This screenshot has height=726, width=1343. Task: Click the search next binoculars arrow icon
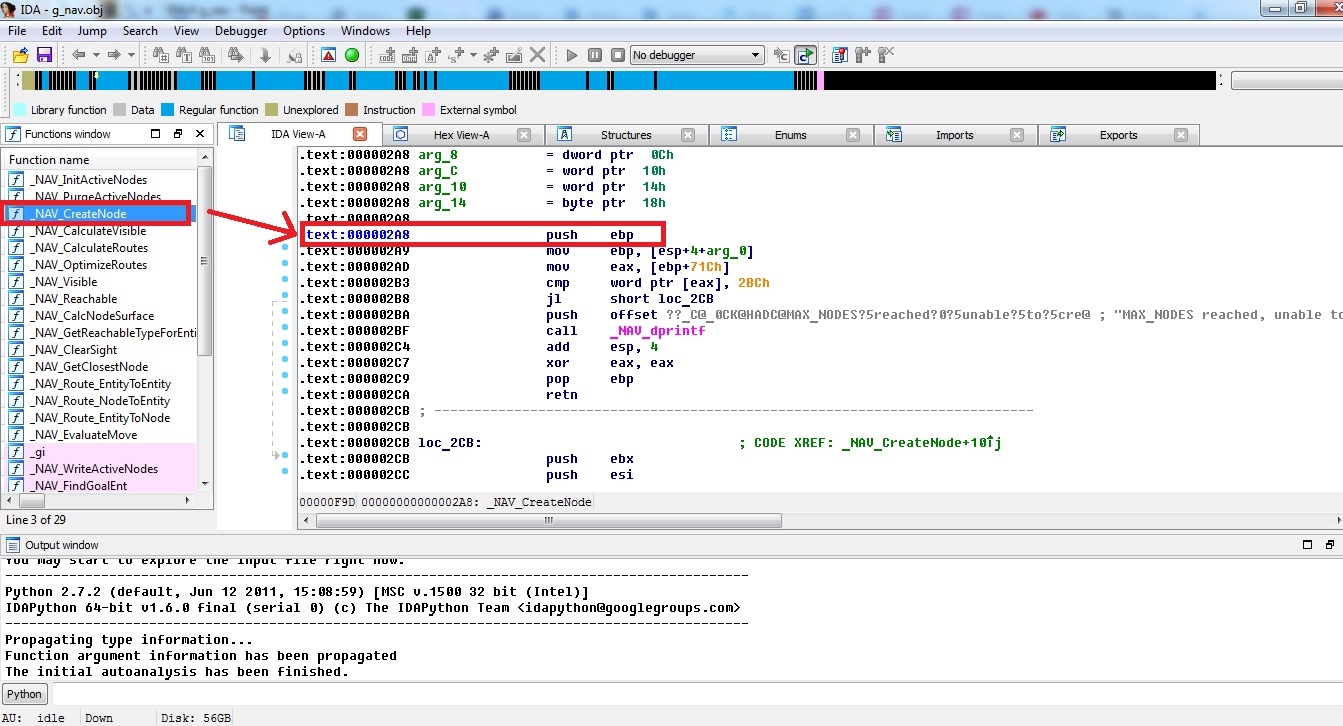[235, 55]
